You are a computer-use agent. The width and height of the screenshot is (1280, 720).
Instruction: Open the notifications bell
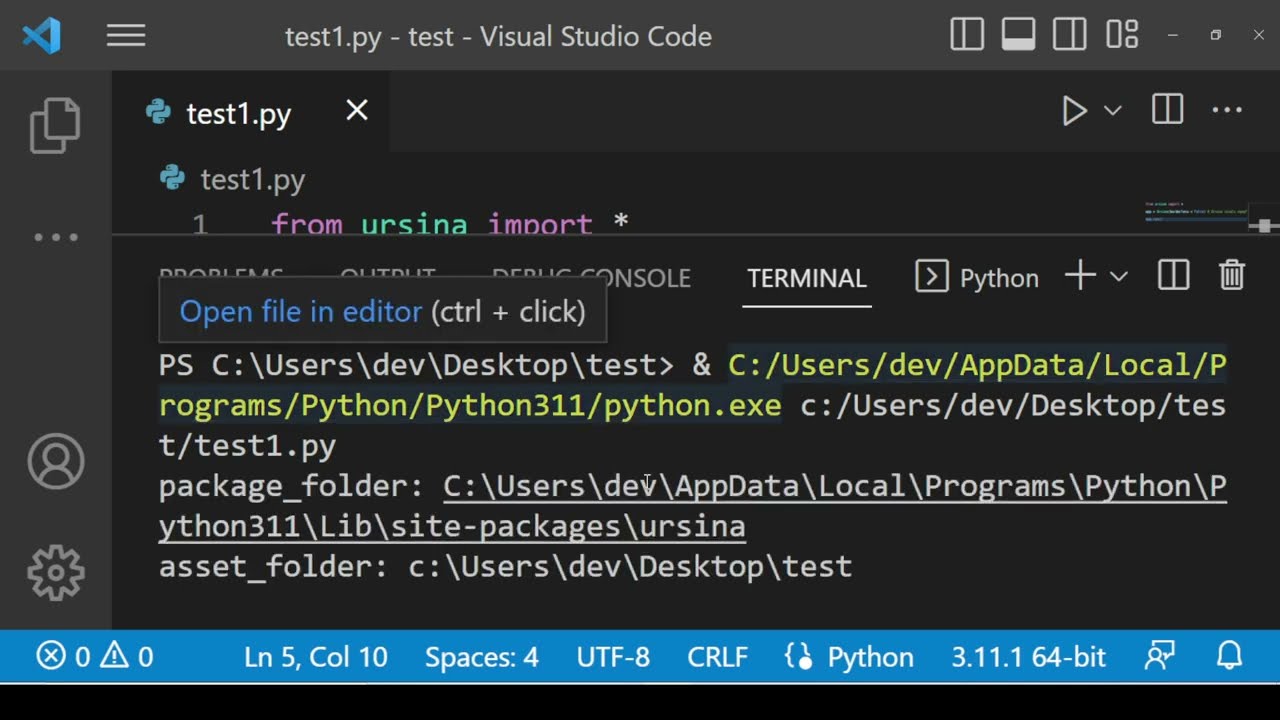[x=1229, y=656]
